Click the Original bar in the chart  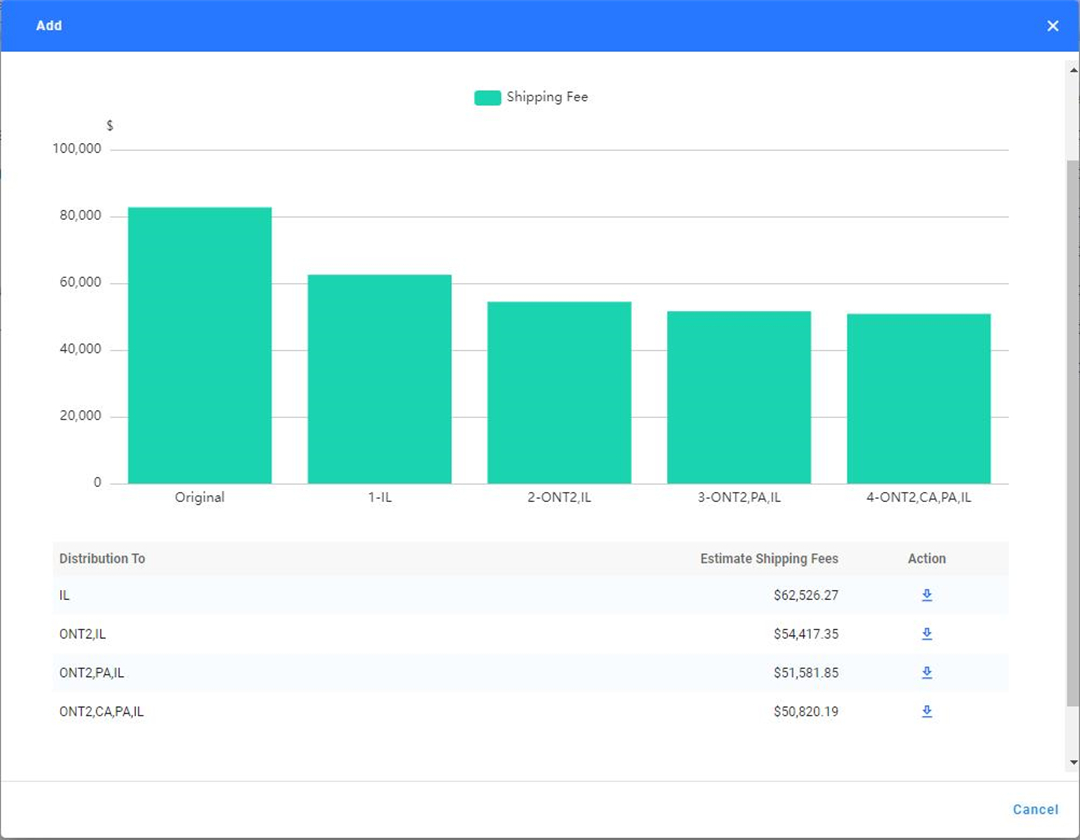[200, 345]
